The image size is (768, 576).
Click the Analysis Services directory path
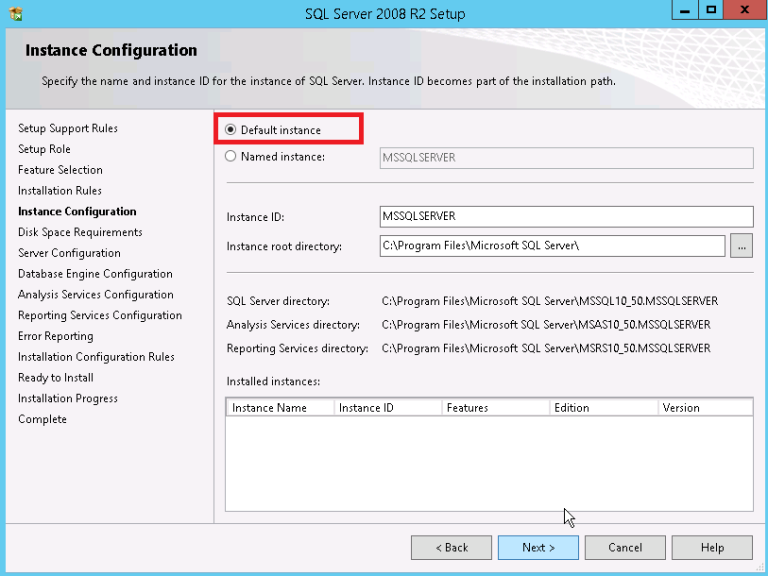546,324
